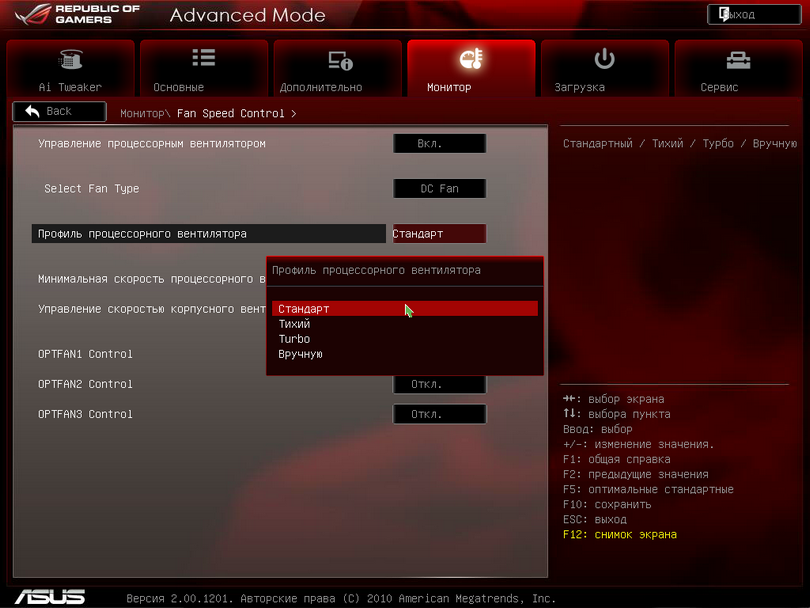Open the Ai Tweaker tab icon
This screenshot has width=810, height=608.
coord(70,60)
